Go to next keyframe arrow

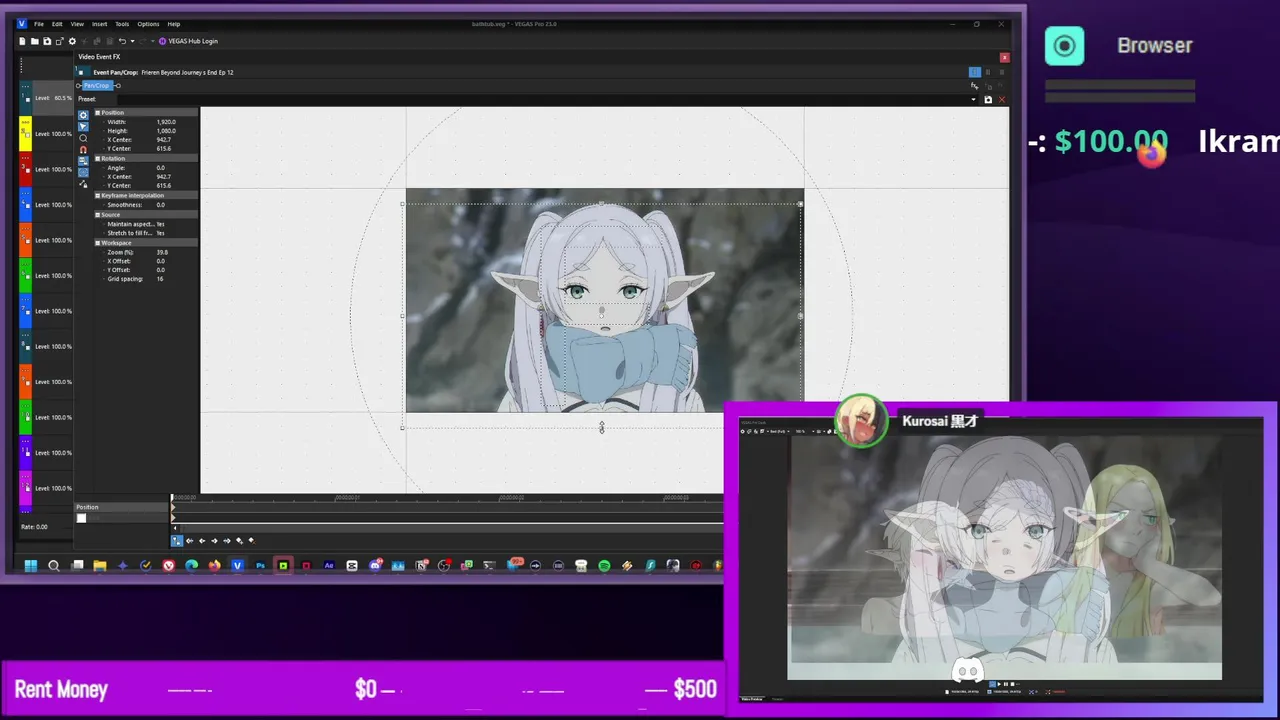[x=214, y=541]
